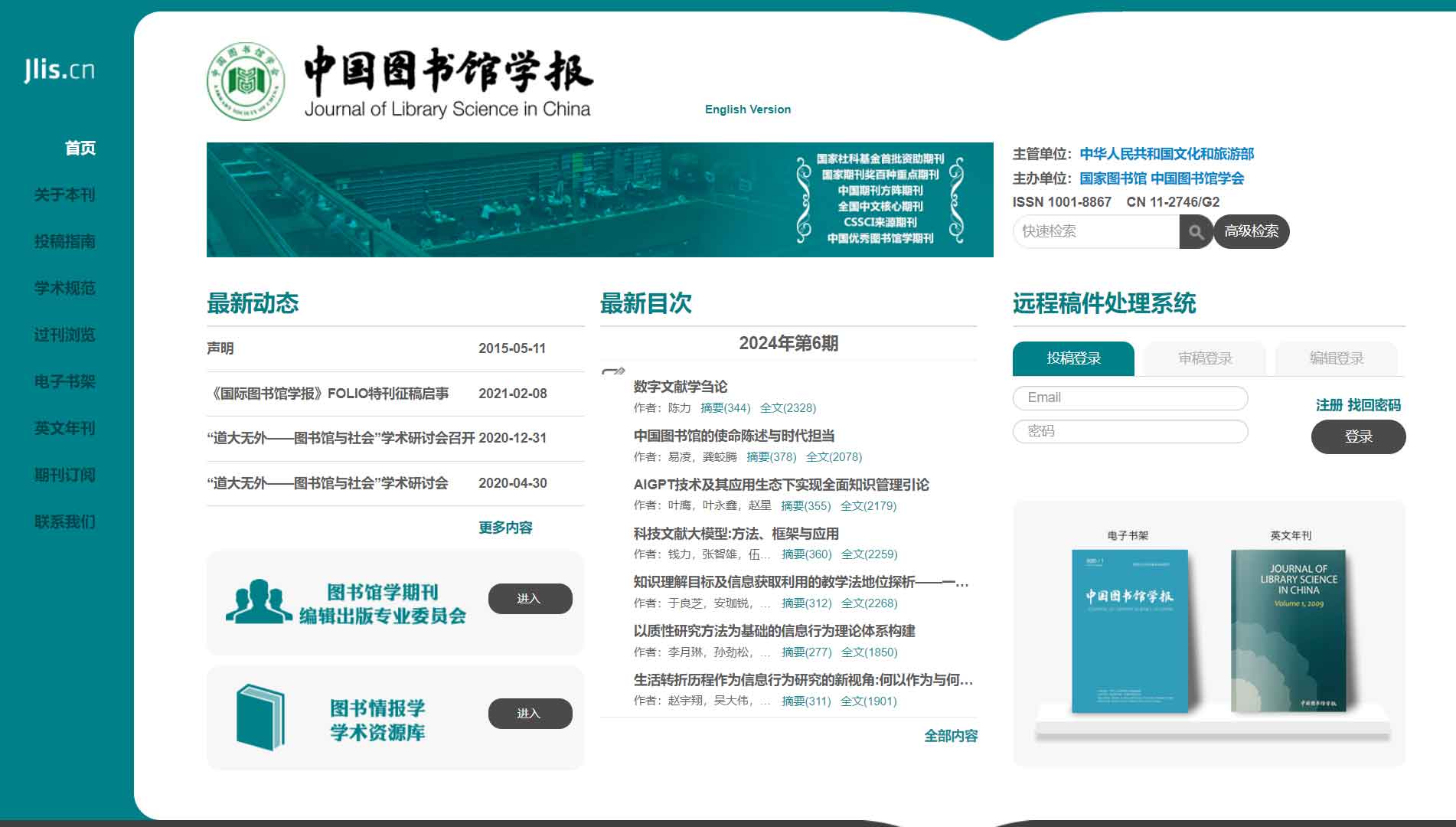The image size is (1456, 827).
Task: Click the 注册 link
Action: coord(1329,405)
